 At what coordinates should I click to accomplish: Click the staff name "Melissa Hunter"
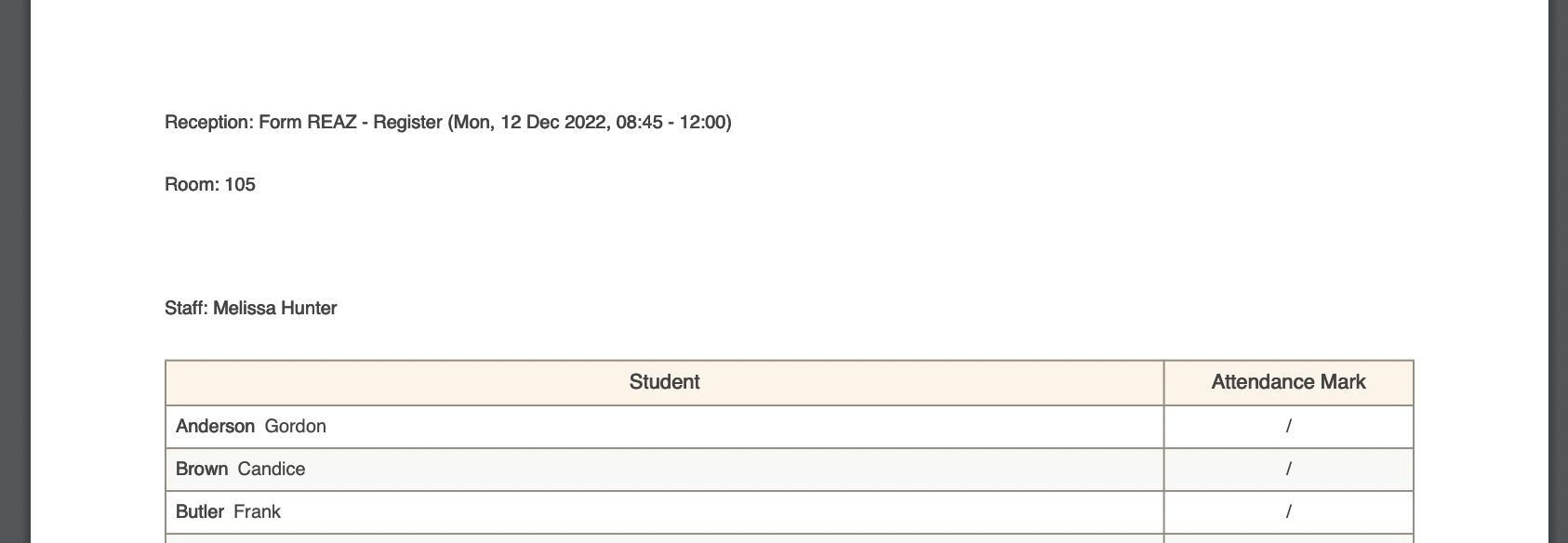[274, 309]
